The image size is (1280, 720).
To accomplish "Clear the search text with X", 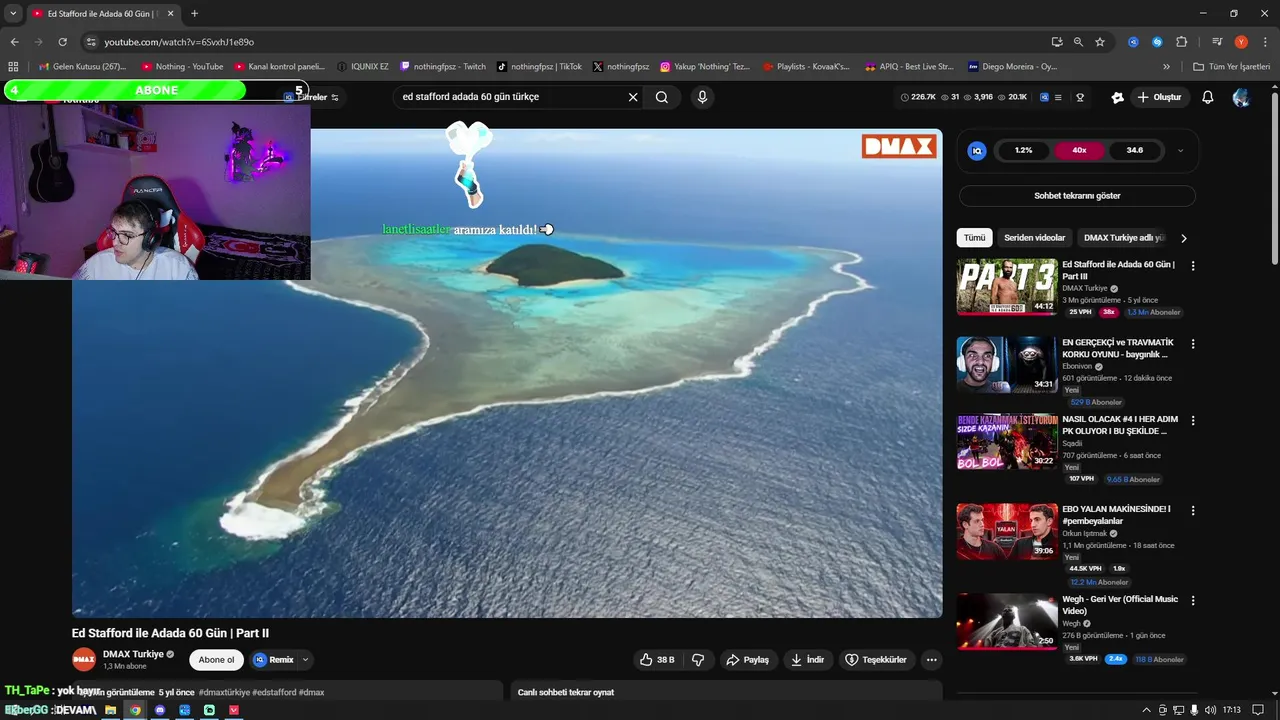I will coord(633,97).
